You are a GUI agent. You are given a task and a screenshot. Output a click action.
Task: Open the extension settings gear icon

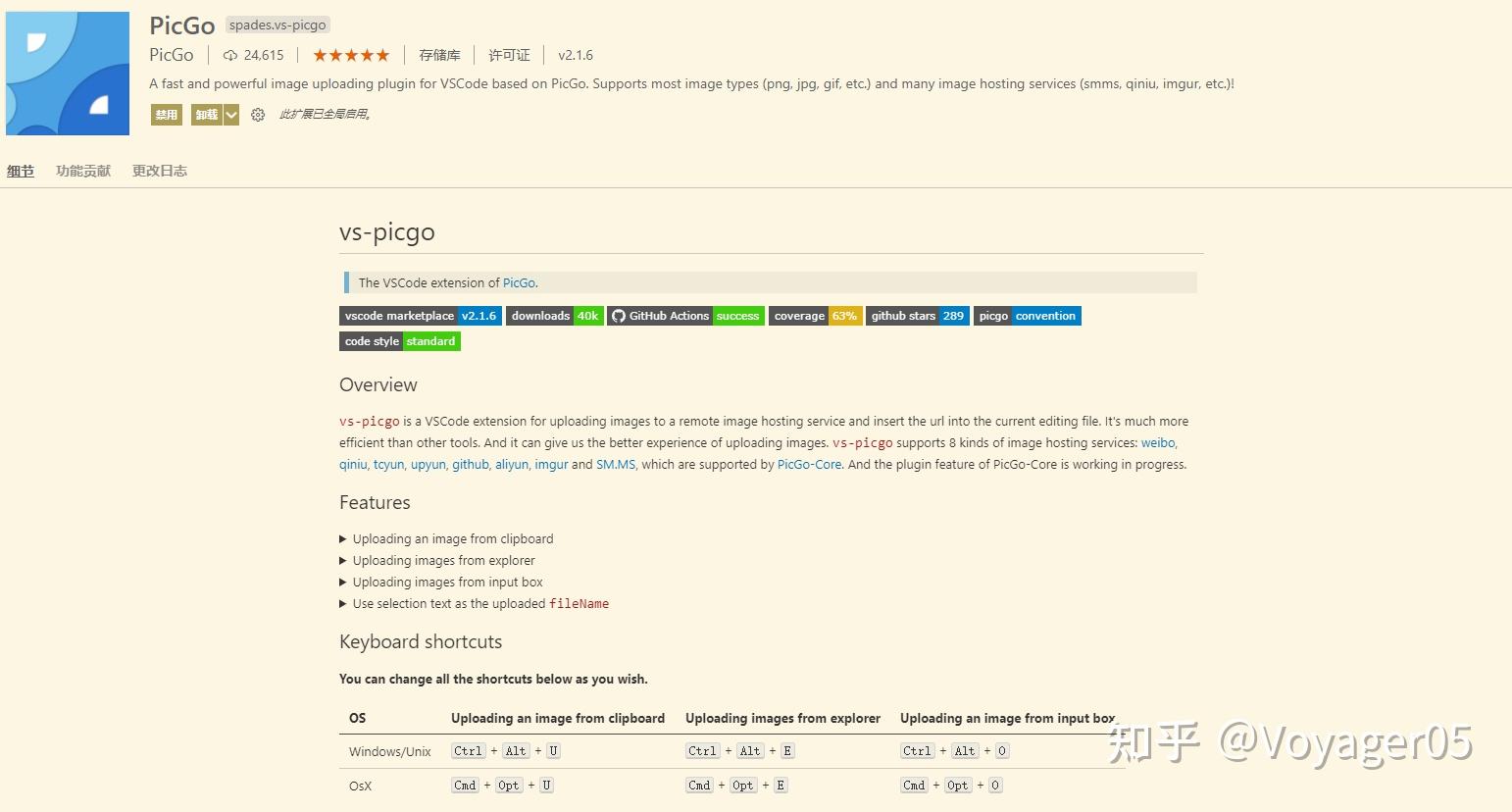pos(258,115)
